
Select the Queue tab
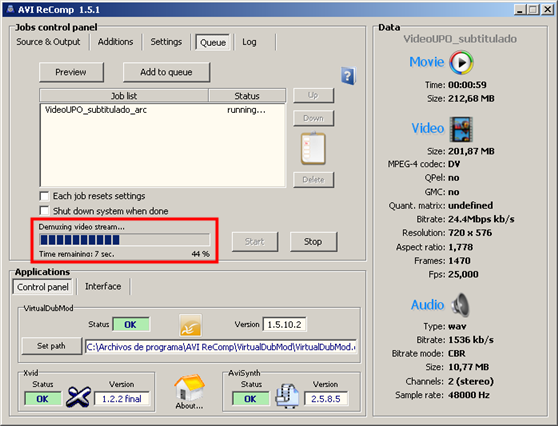pos(213,42)
